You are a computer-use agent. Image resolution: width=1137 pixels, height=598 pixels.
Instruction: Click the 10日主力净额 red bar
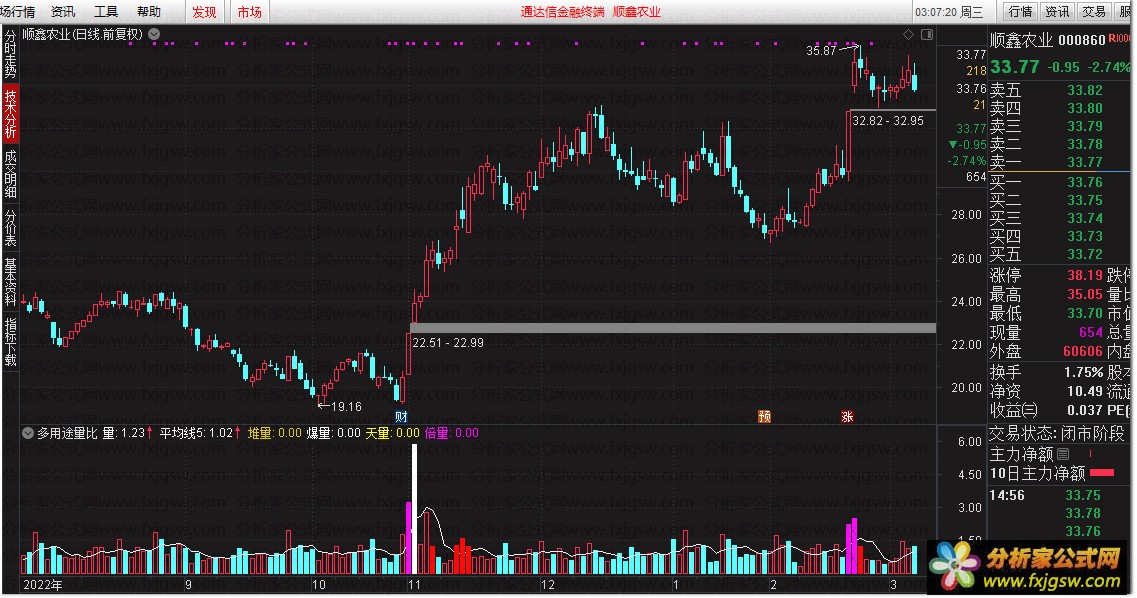[x=1102, y=473]
